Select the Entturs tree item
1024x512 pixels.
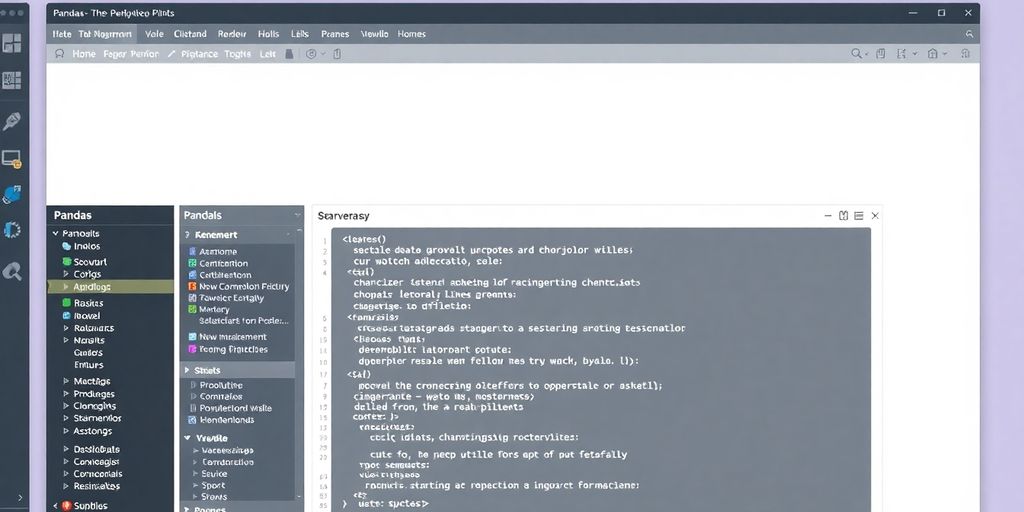(89, 365)
